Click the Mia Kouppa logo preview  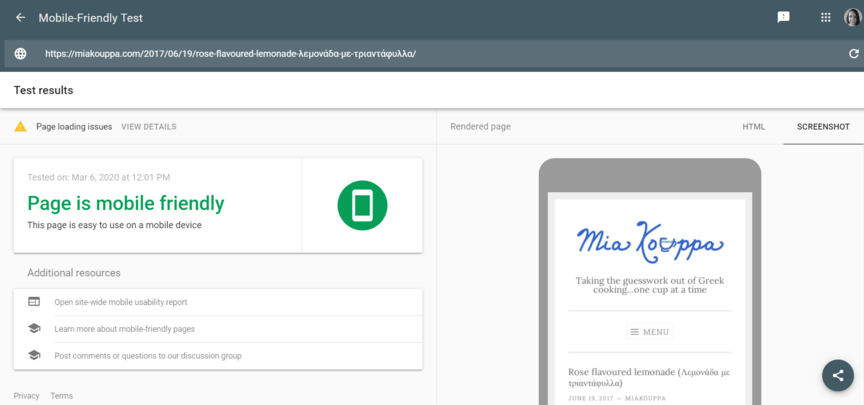click(x=650, y=244)
